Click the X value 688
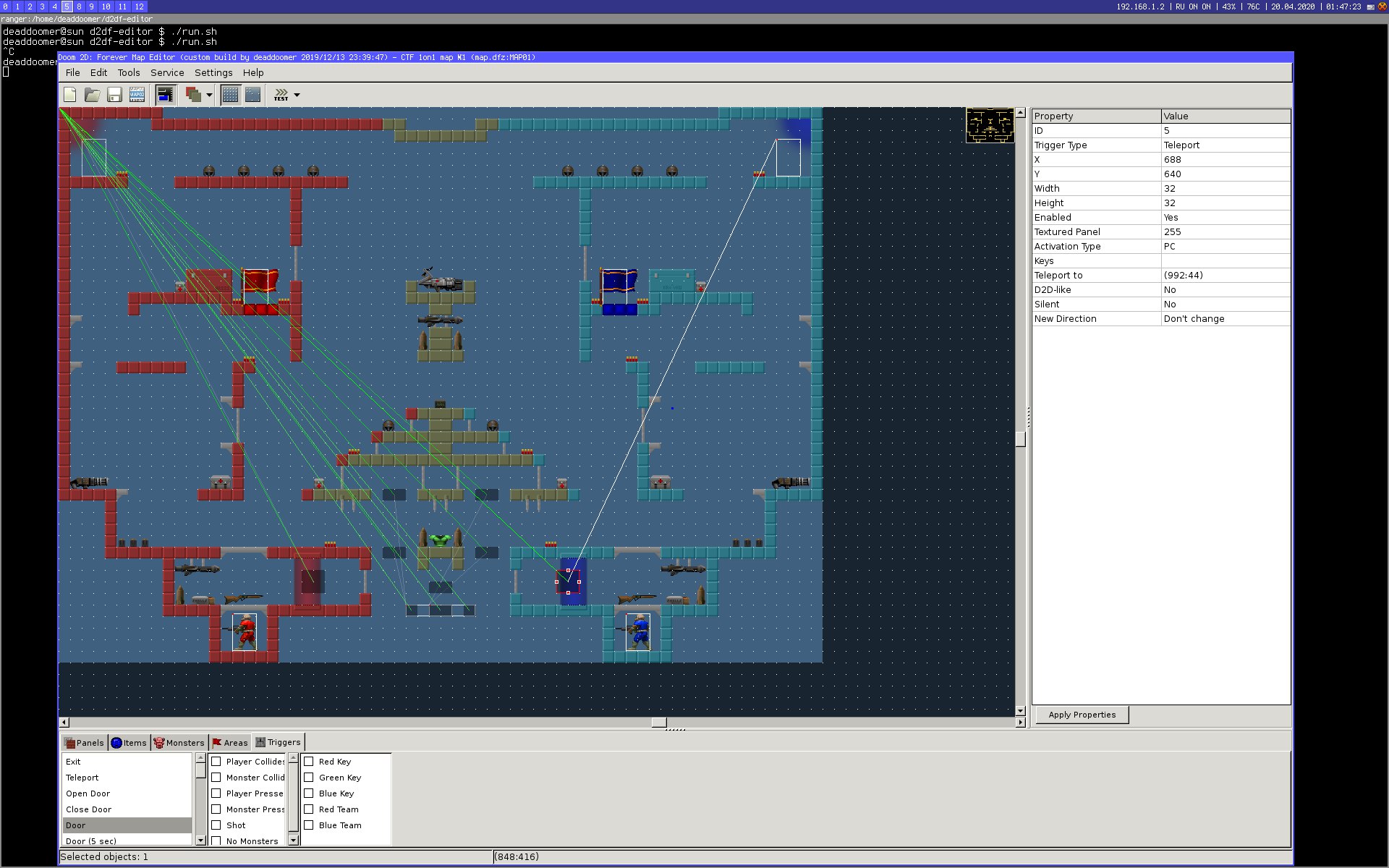The height and width of the screenshot is (868, 1389). [x=1226, y=160]
